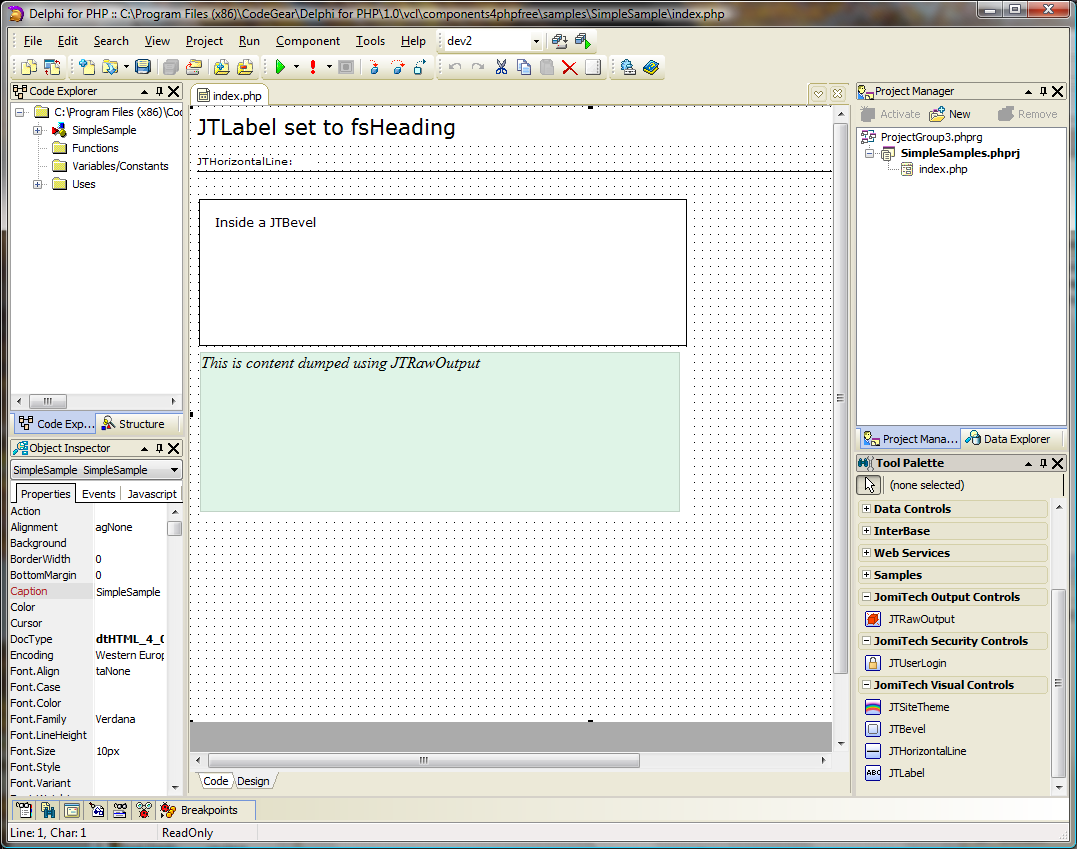The image size is (1077, 849).
Task: Expand the InterBase palette category
Action: tap(866, 531)
